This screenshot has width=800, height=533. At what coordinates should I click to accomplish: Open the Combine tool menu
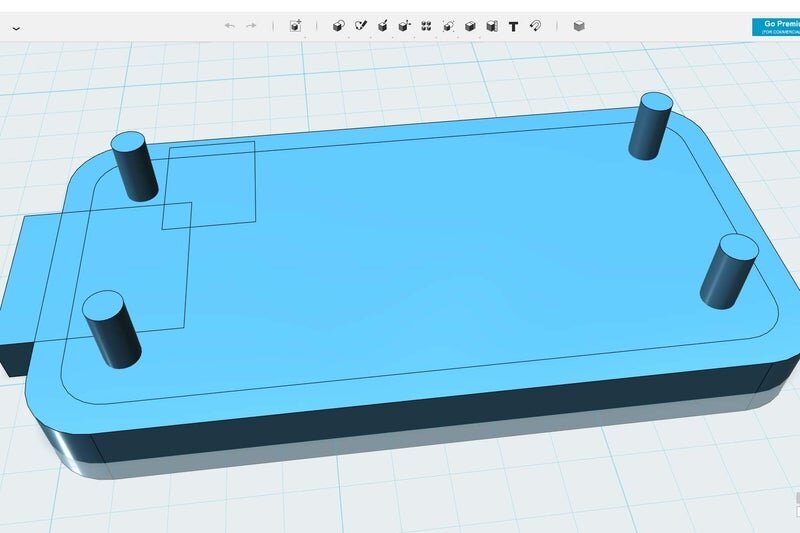click(x=470, y=26)
